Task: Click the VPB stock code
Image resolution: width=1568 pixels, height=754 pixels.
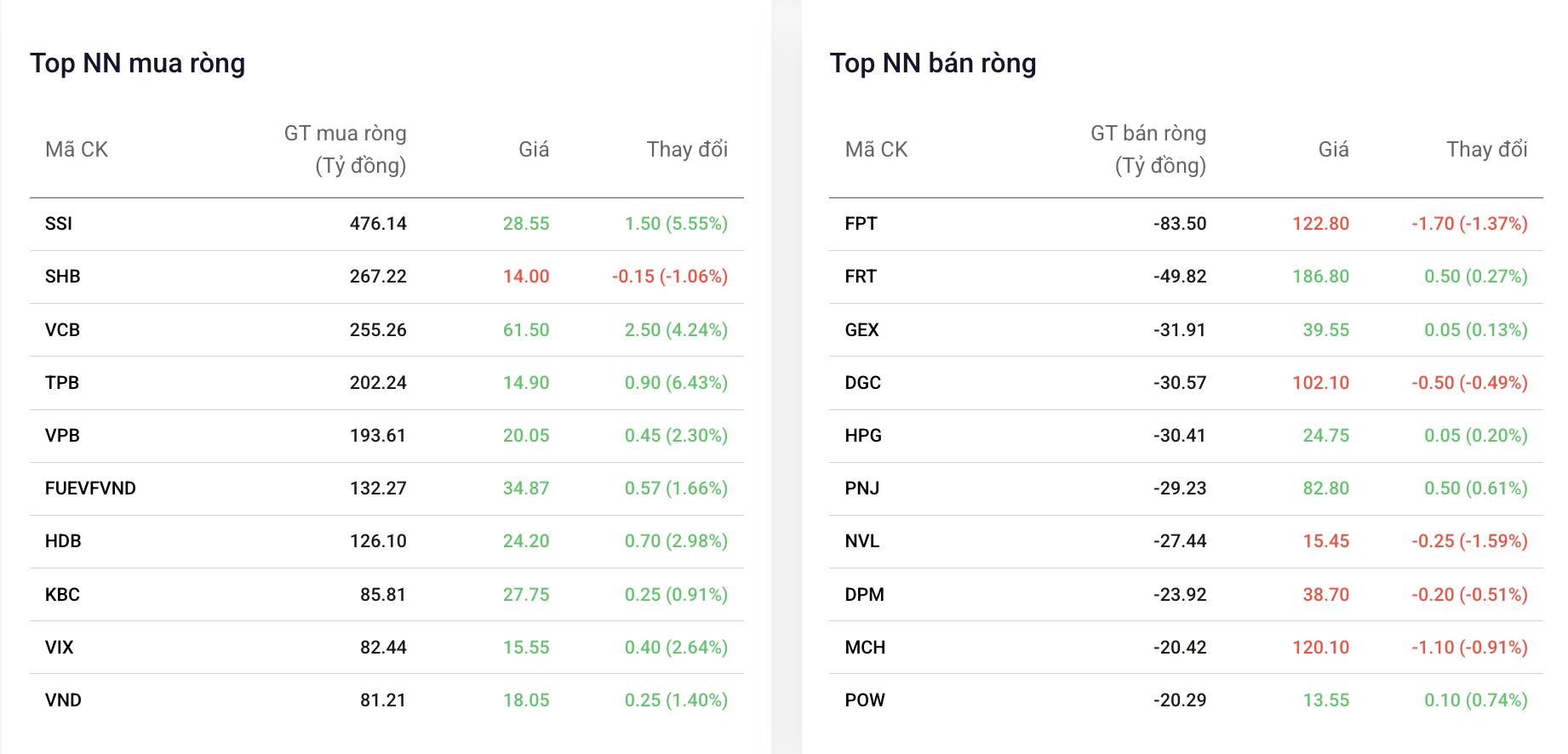Action: 62,436
